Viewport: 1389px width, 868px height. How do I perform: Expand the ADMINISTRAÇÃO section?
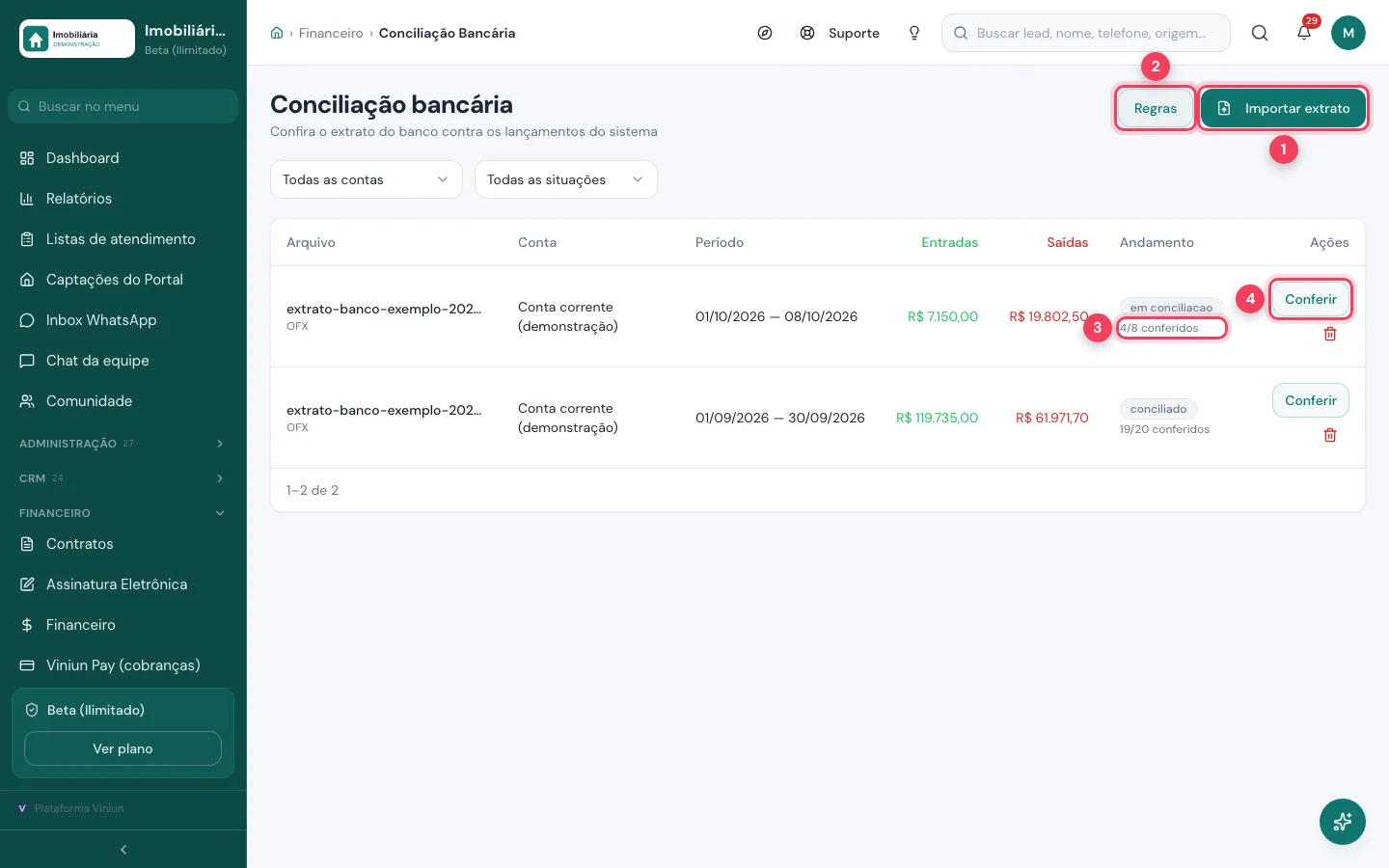click(123, 444)
